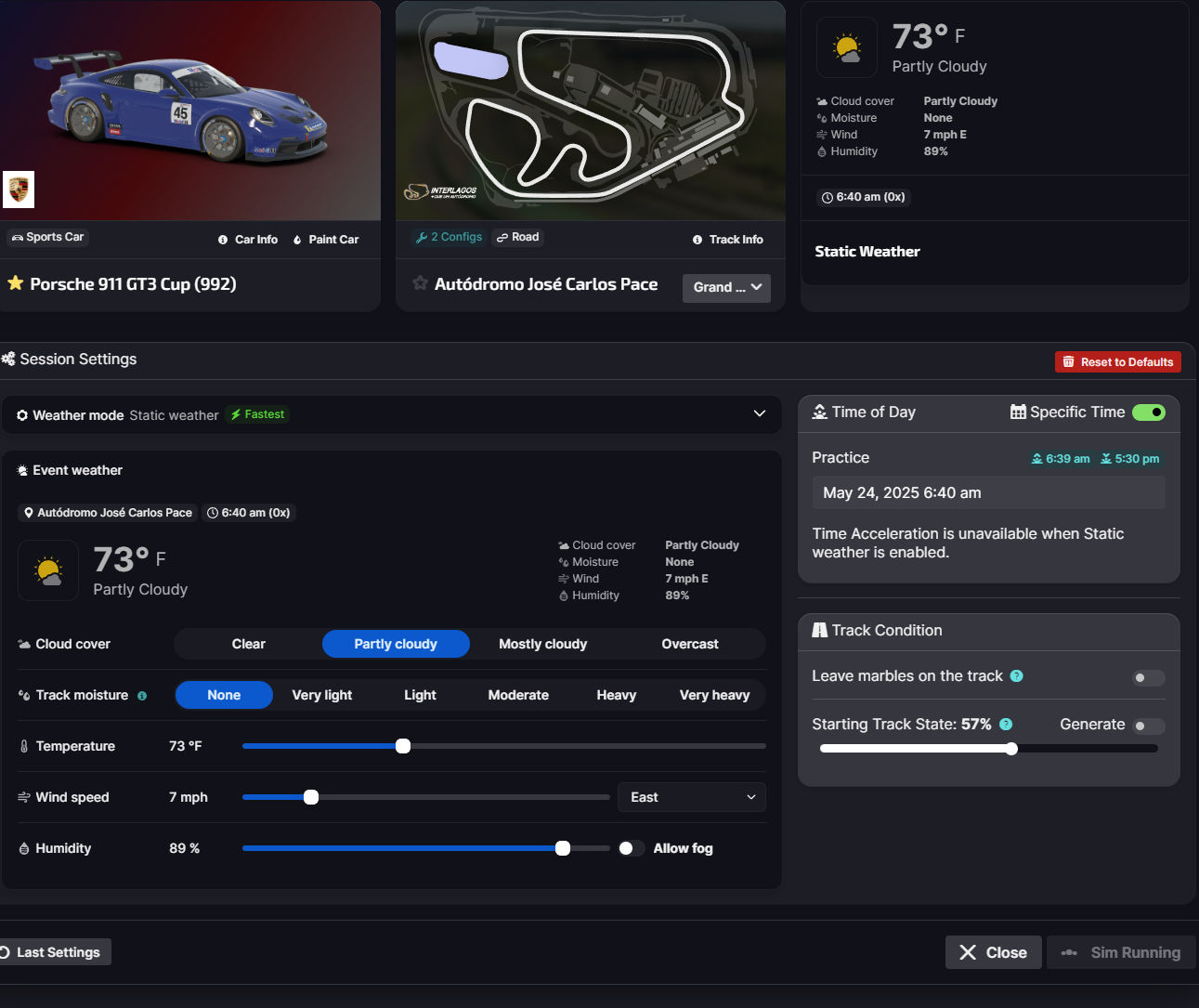The width and height of the screenshot is (1199, 1008).
Task: Open Track Info
Action: coord(728,240)
